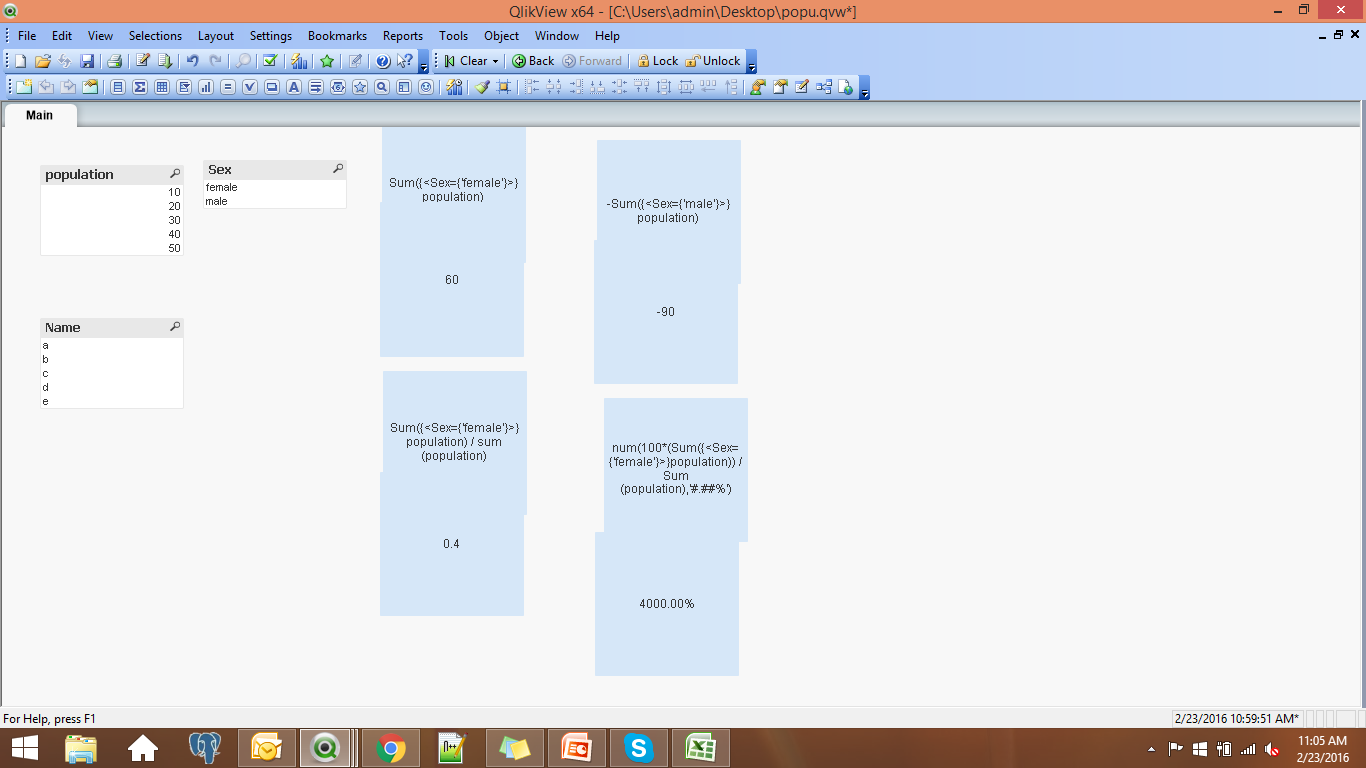Screen dimensions: 1366x768
Task: Create a Bookmark Object star icon
Action: (360, 87)
